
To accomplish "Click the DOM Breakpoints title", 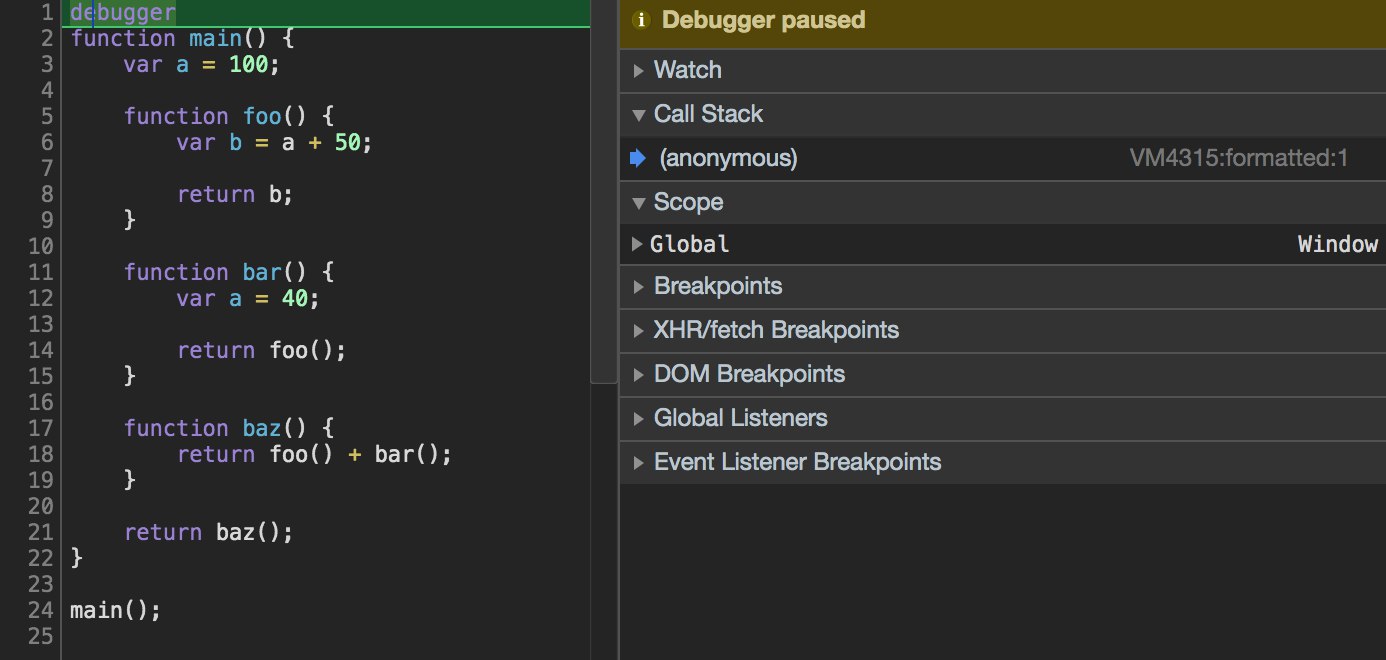I will [749, 374].
